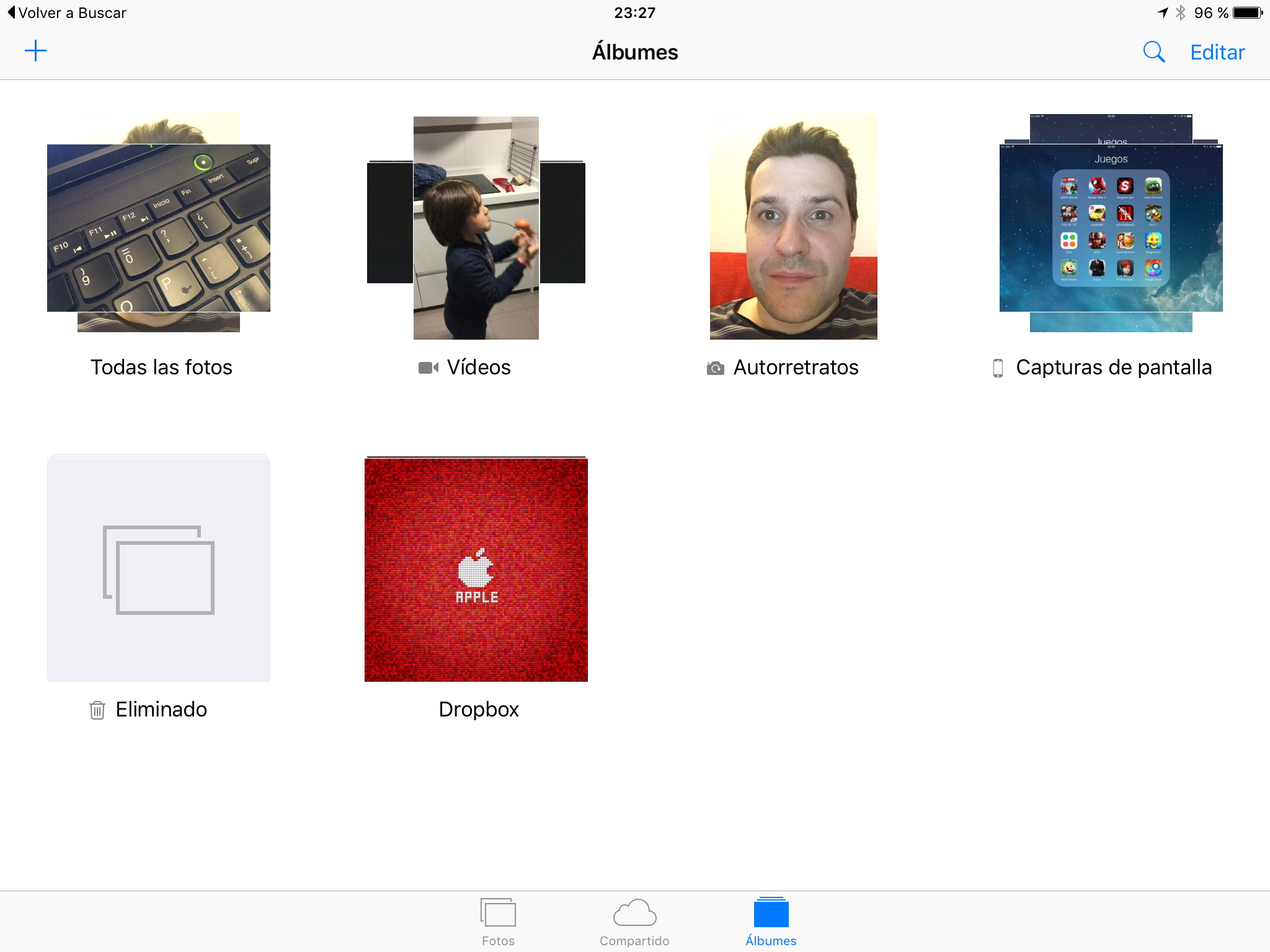Open the Autorretratos selfie thumbnail

tap(793, 227)
